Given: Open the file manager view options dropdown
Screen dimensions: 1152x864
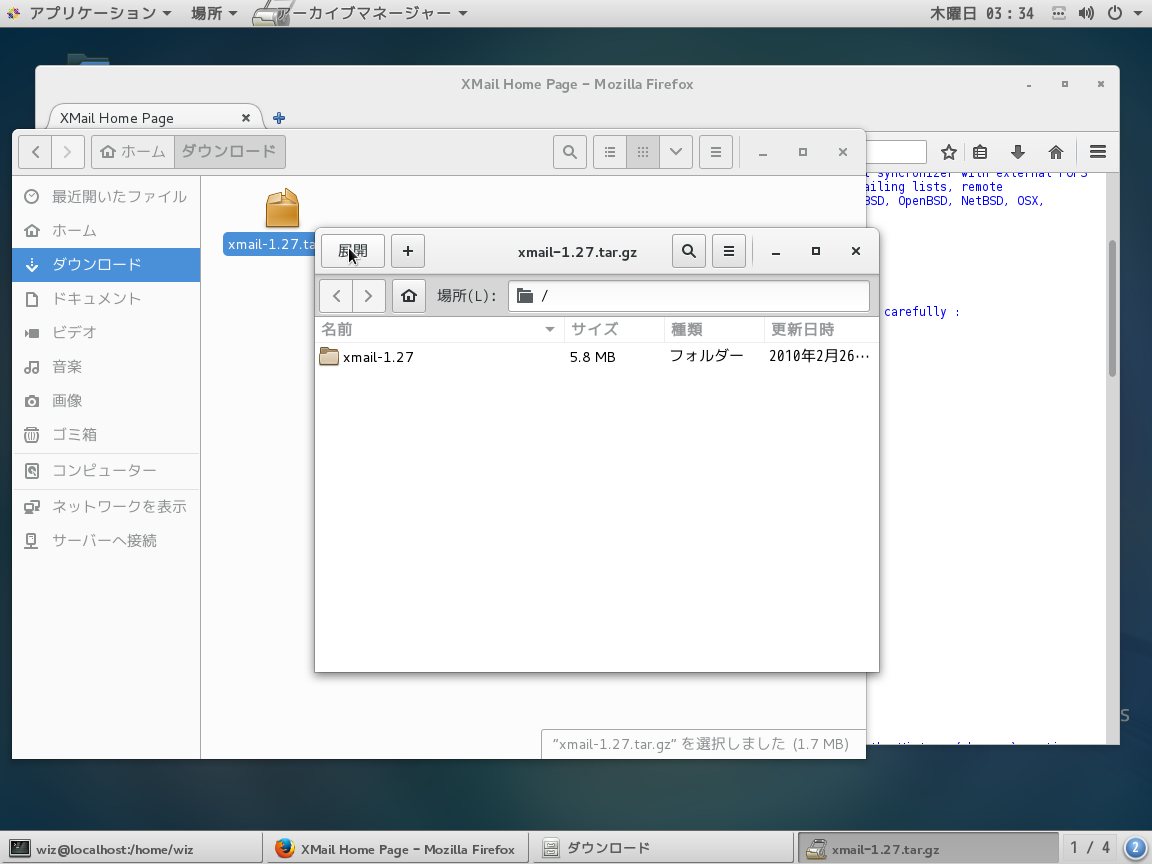Looking at the screenshot, I should [676, 152].
